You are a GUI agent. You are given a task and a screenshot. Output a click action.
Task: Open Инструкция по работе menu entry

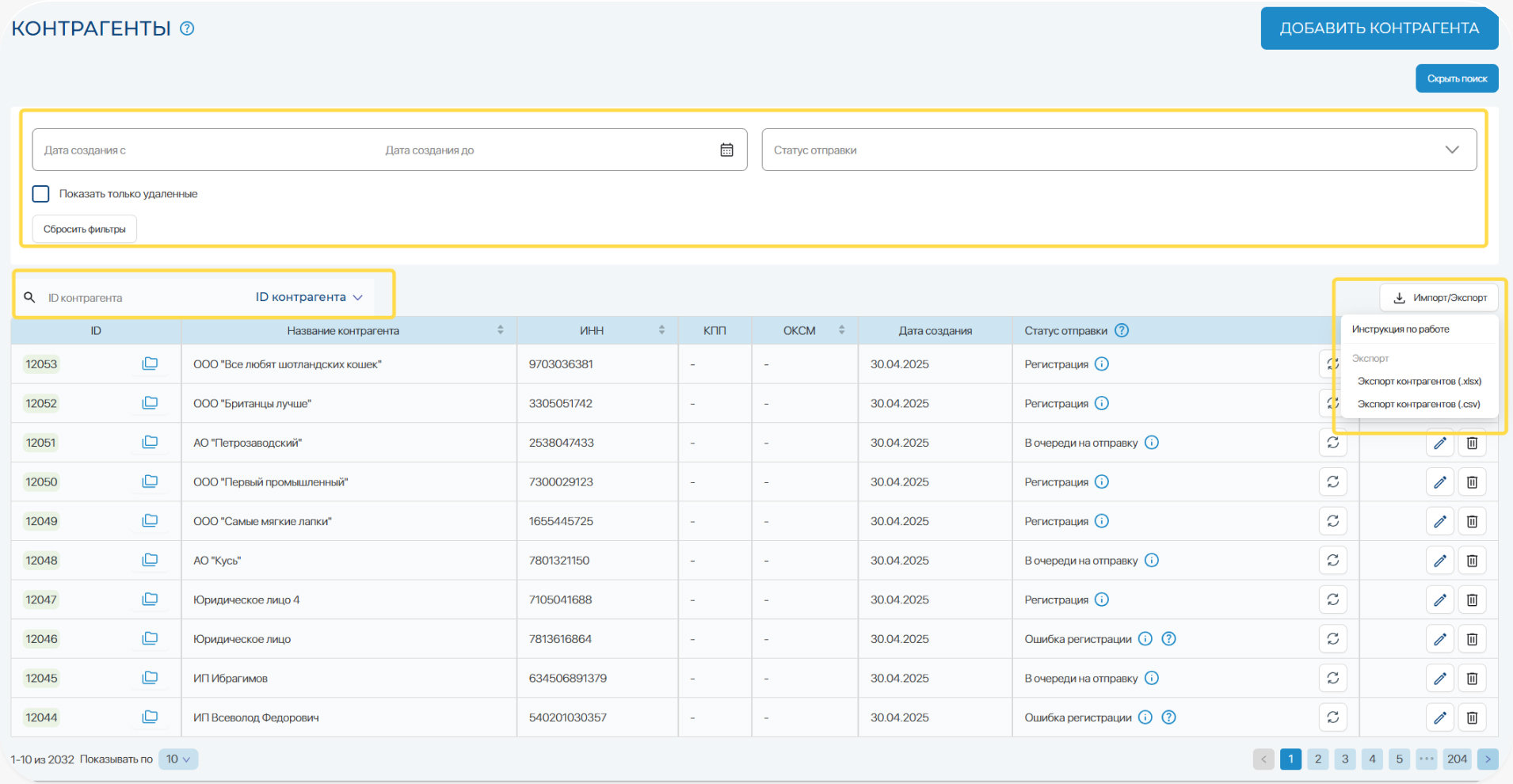point(1401,329)
